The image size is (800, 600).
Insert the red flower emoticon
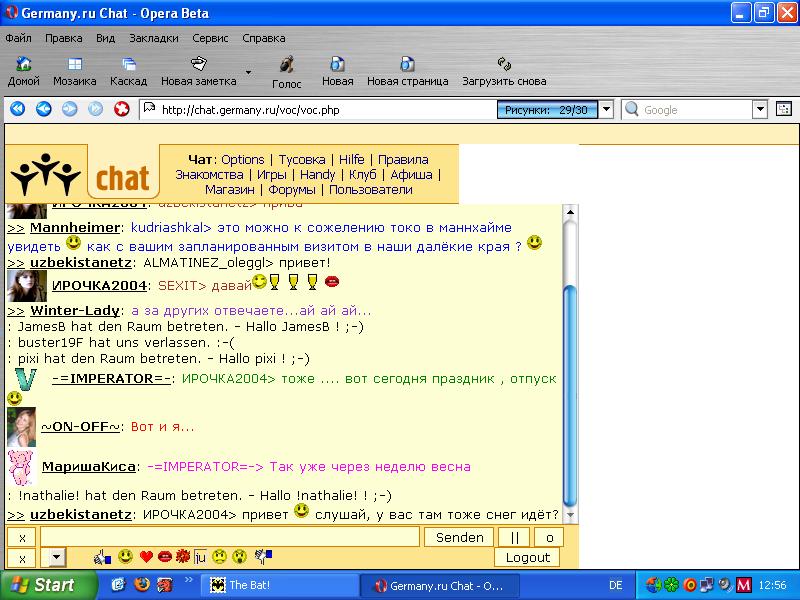[183, 557]
